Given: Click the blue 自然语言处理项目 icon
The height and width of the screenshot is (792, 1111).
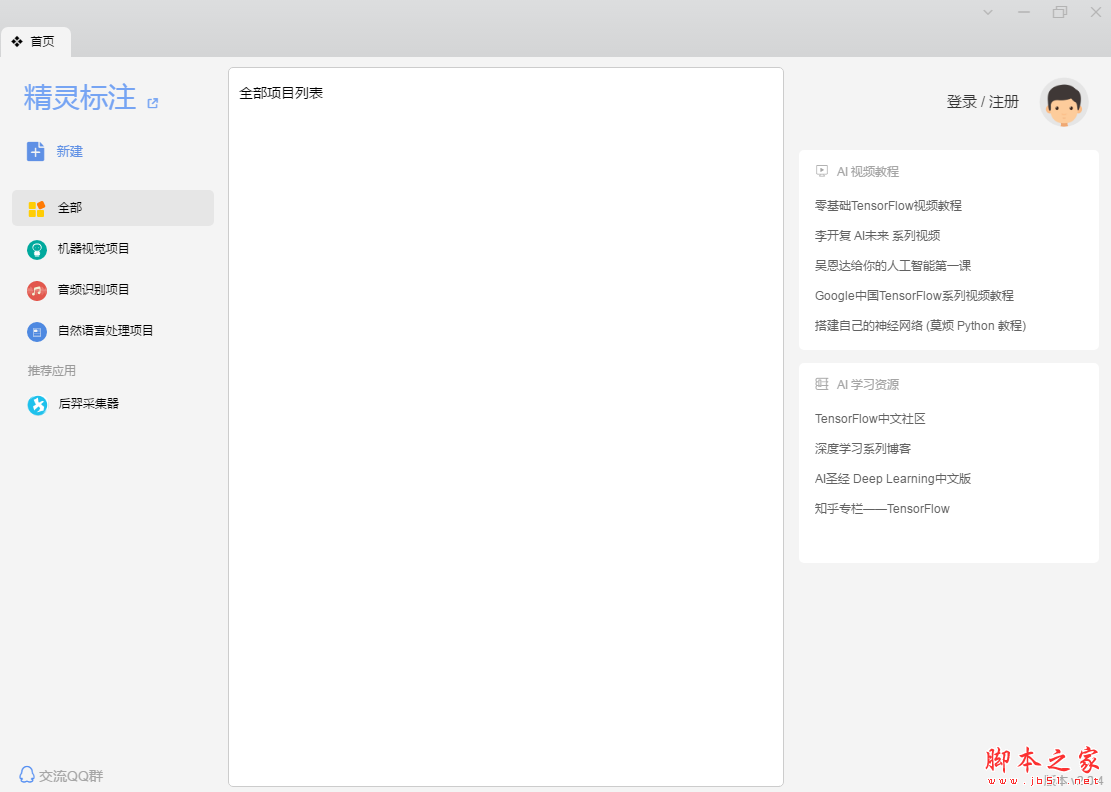Looking at the screenshot, I should 37,332.
